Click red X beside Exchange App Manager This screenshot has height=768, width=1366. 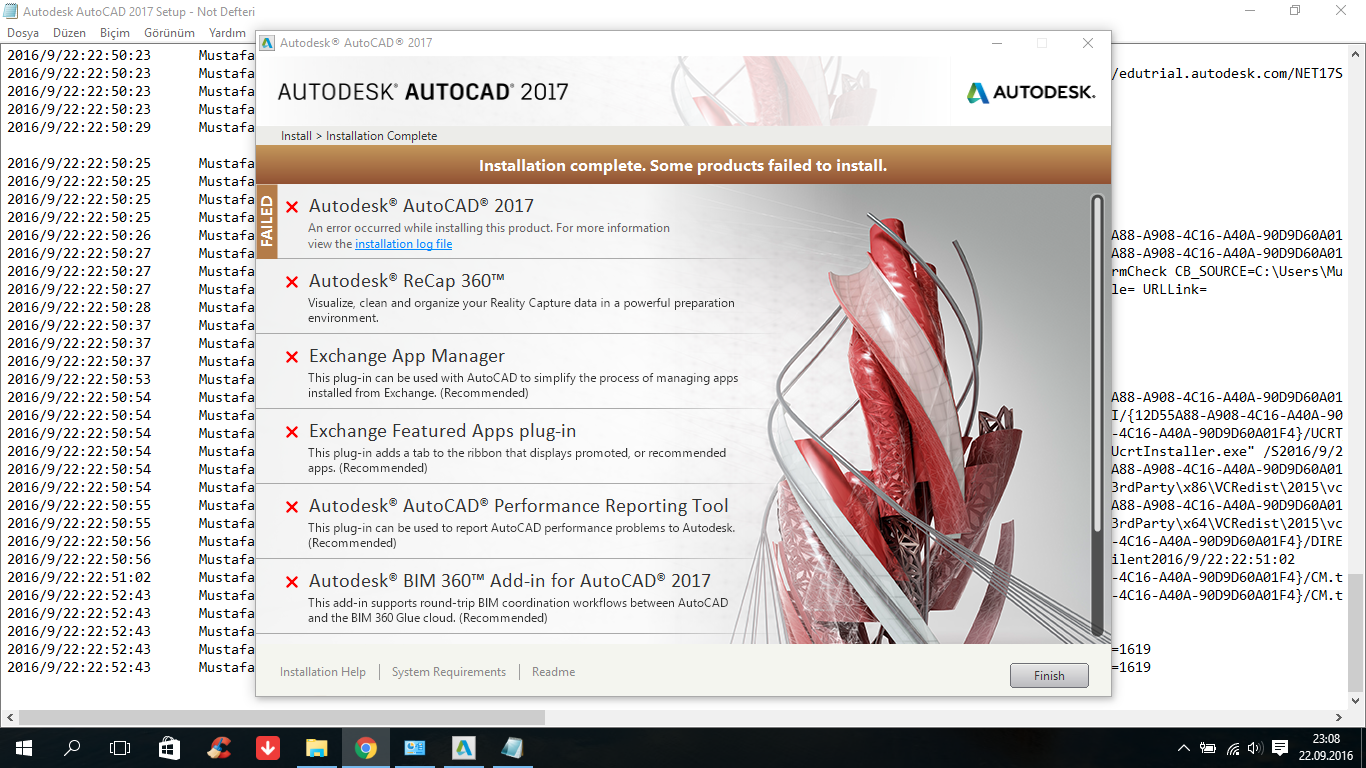[x=292, y=357]
